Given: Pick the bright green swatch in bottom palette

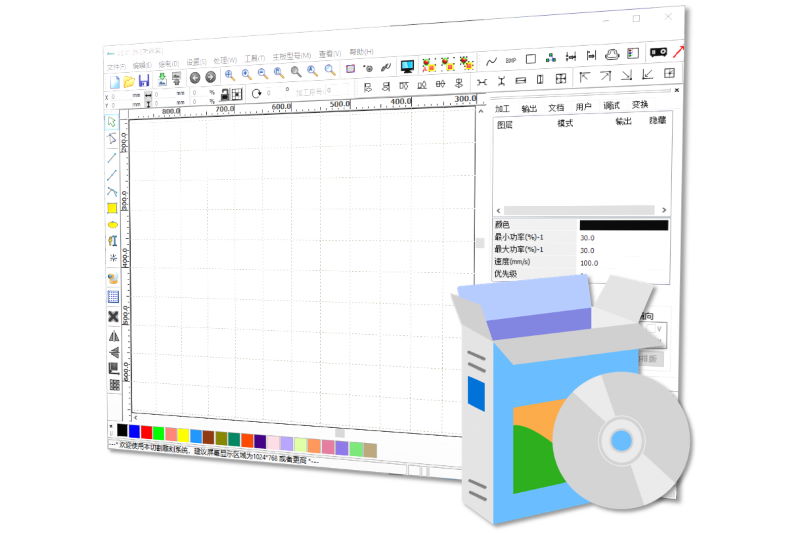Looking at the screenshot, I should pyautogui.click(x=159, y=433).
